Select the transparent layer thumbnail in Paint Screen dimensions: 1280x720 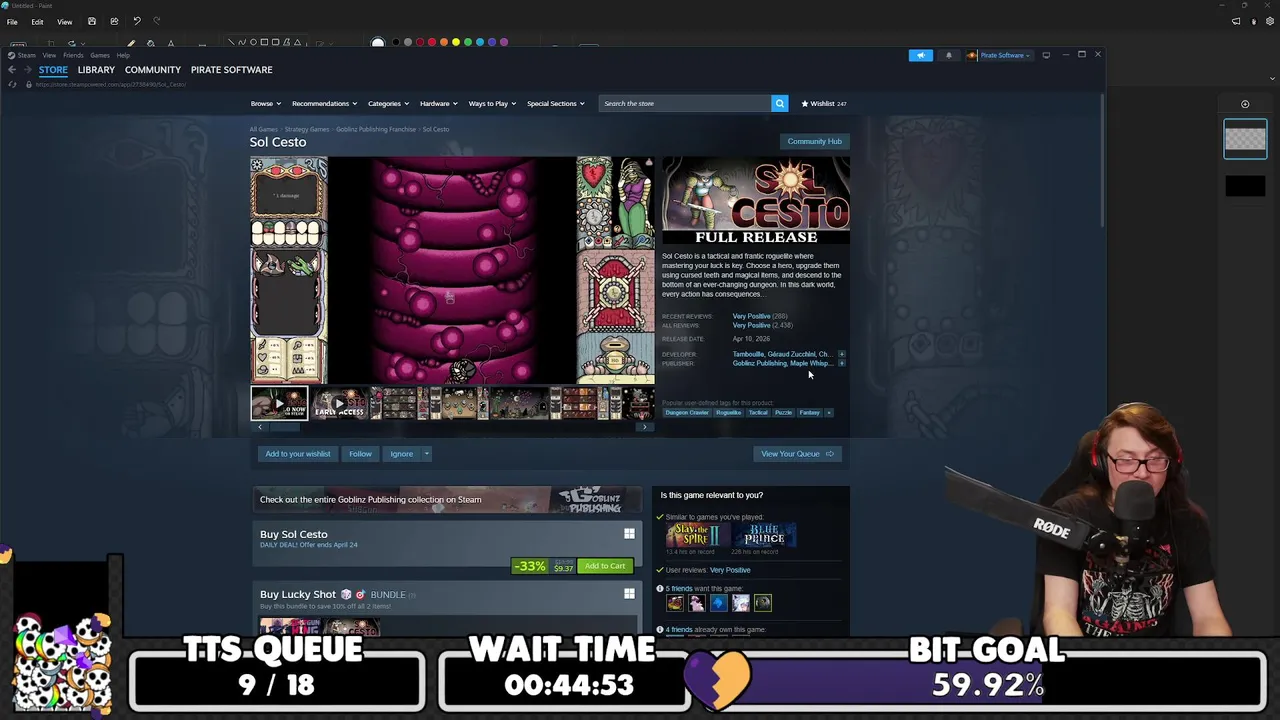pyautogui.click(x=1245, y=139)
